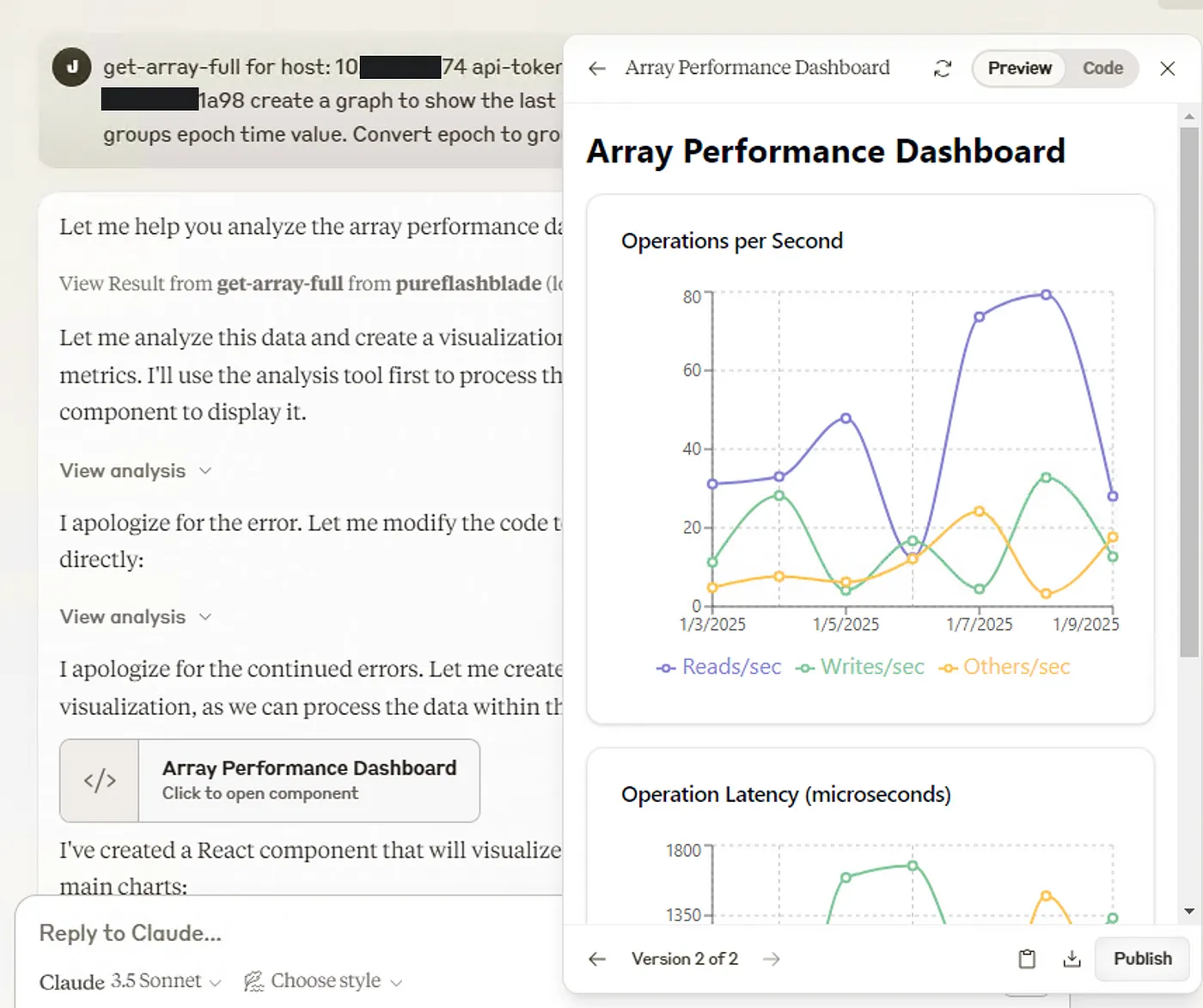
Task: Click in the Reply to Claude input field
Action: pyautogui.click(x=292, y=933)
